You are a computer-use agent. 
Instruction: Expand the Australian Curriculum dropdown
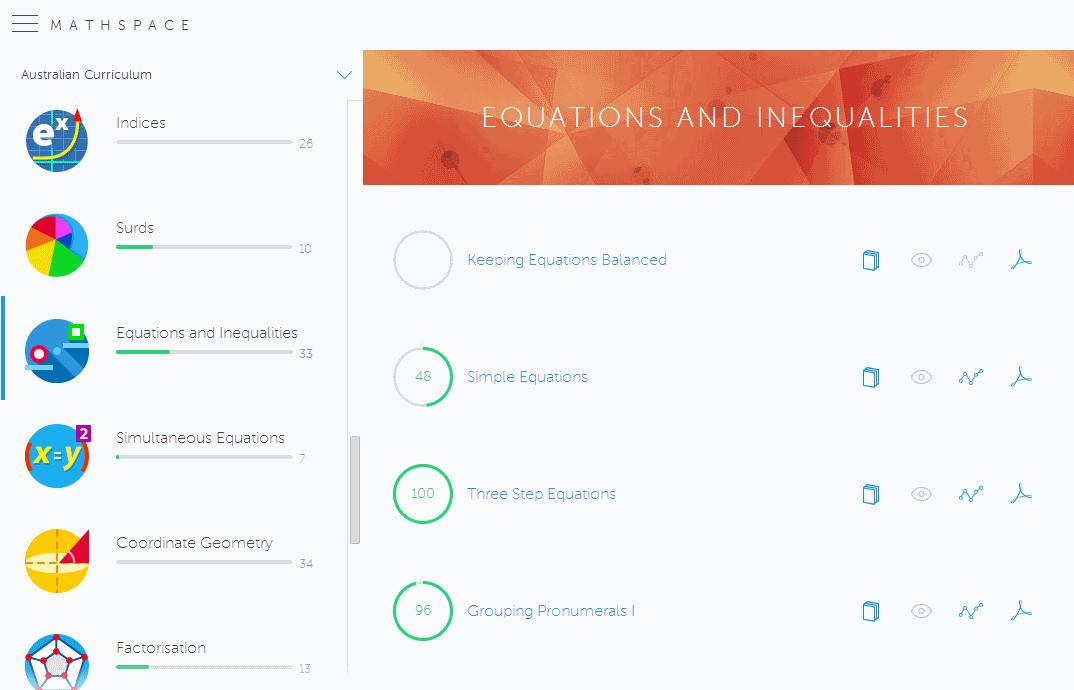coord(87,75)
